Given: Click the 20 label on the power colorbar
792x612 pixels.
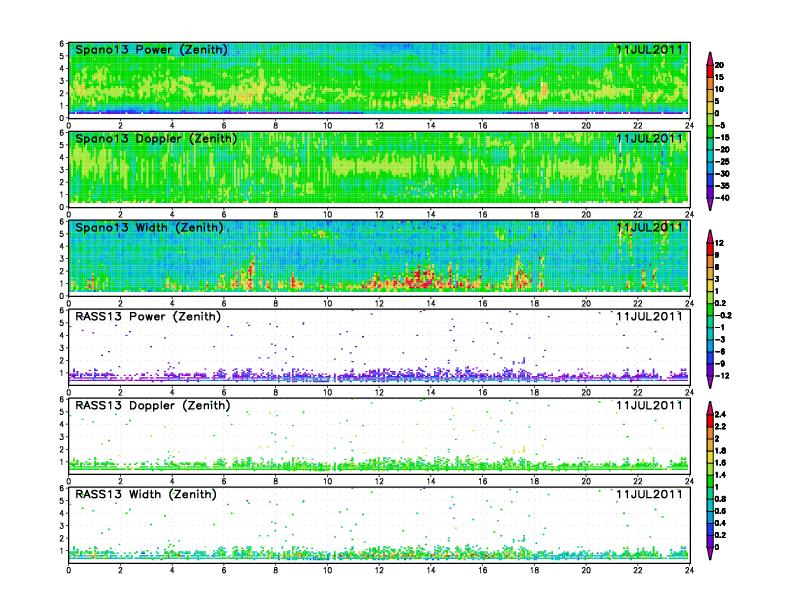Looking at the screenshot, I should (719, 65).
